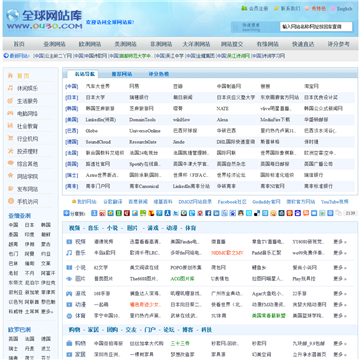Click the shopping cart icon for 行业机构
Image resolution: width=360 pixels, height=360 pixels.
pyautogui.click(x=10, y=138)
